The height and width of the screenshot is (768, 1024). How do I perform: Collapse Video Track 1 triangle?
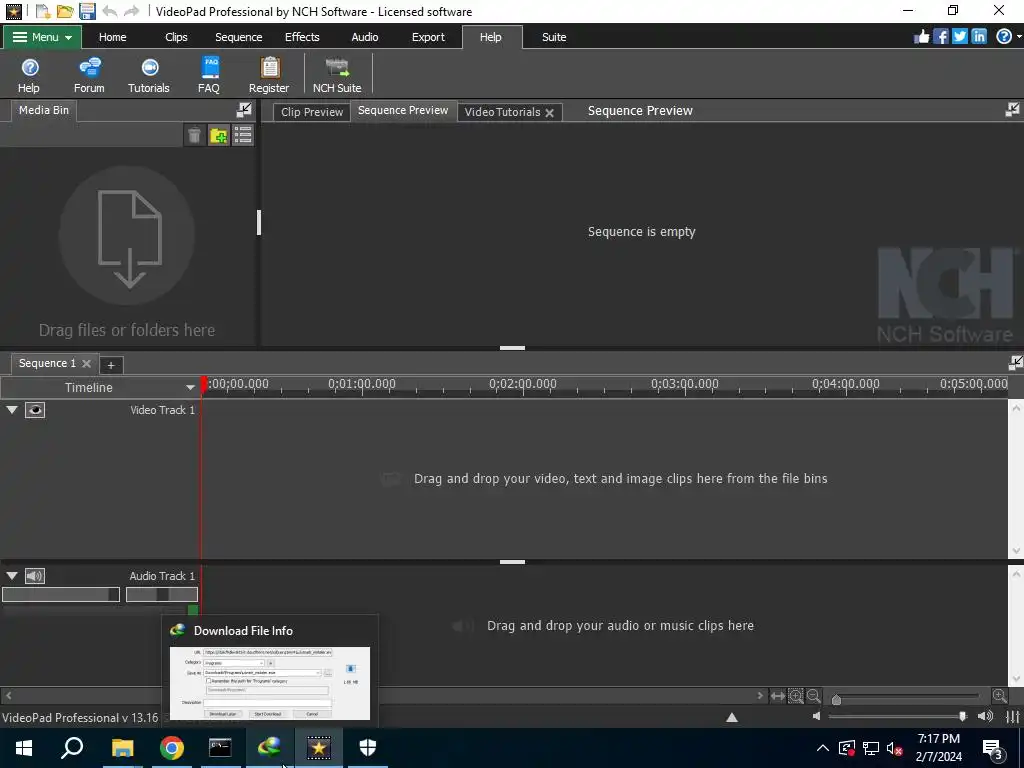(12, 410)
